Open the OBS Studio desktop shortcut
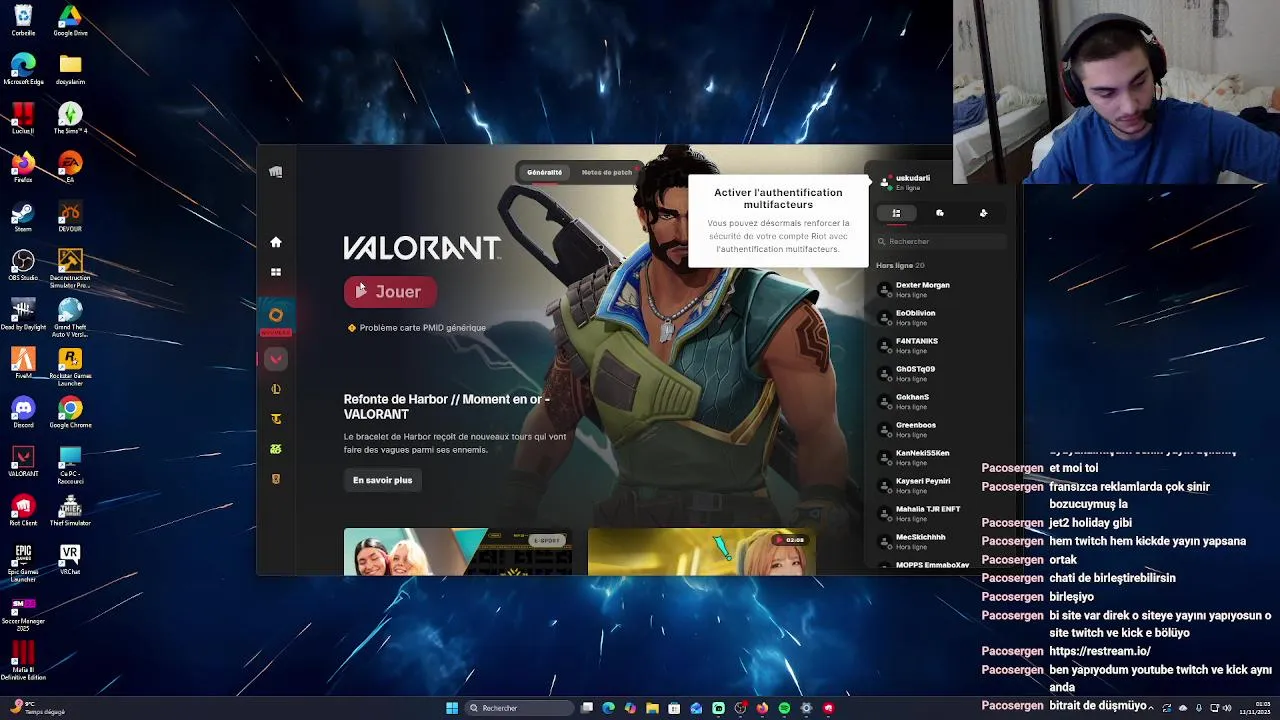 click(x=23, y=265)
